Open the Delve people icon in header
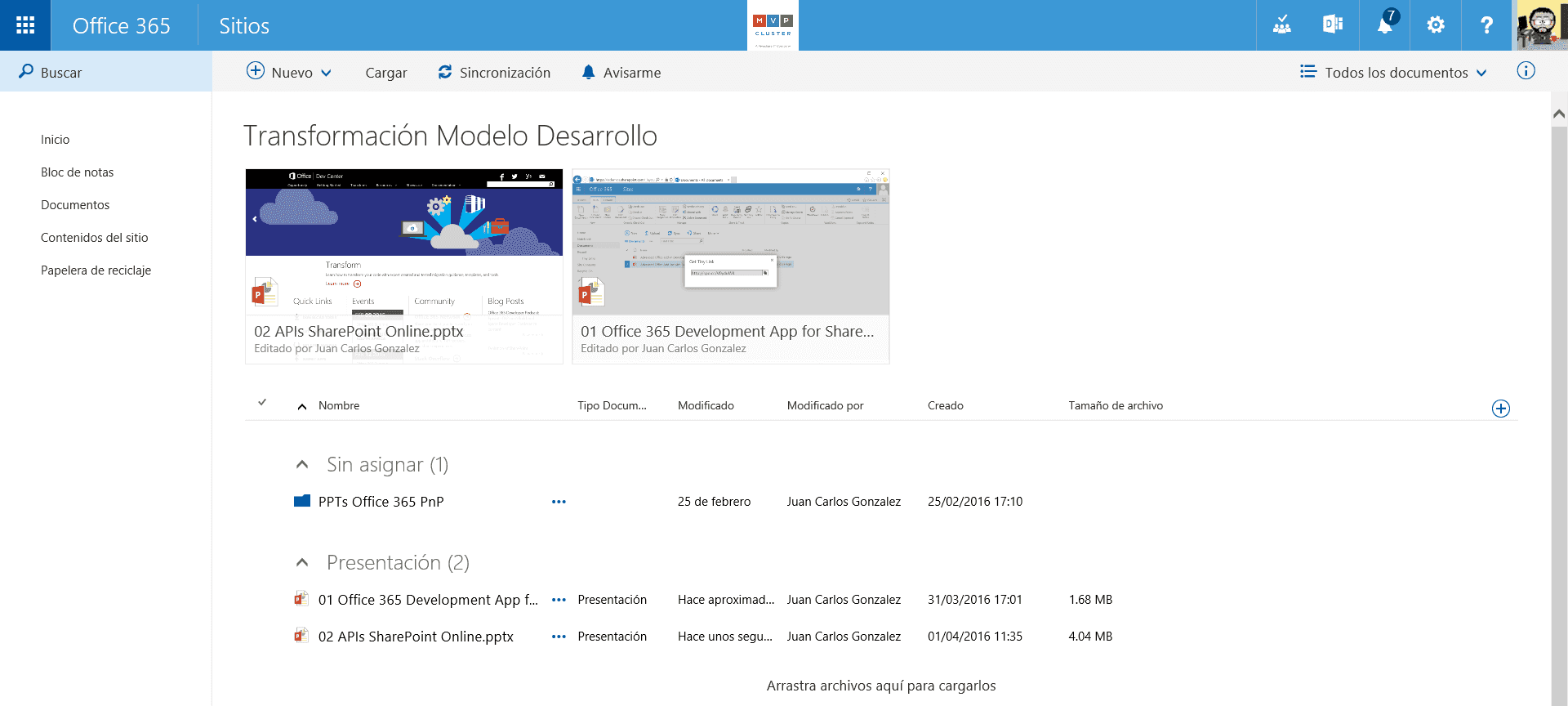The height and width of the screenshot is (706, 1568). [1282, 25]
